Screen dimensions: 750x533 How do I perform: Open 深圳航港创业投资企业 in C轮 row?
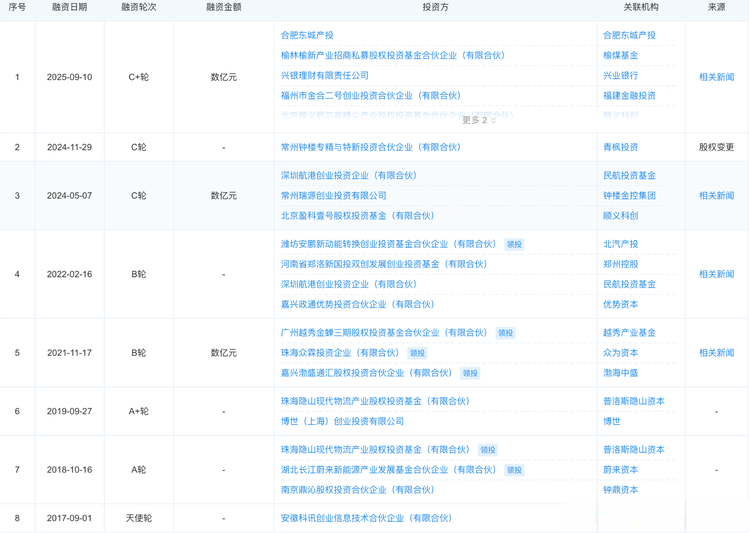[x=348, y=176]
